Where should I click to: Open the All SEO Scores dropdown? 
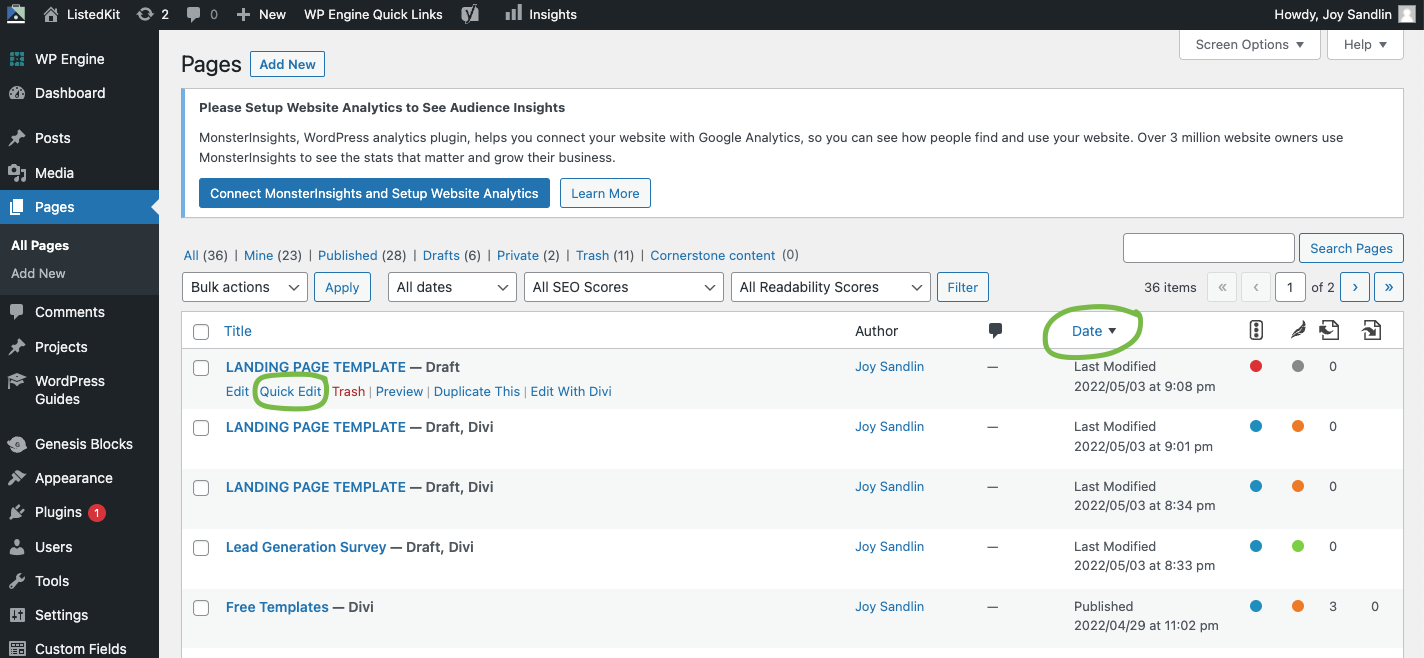(624, 287)
